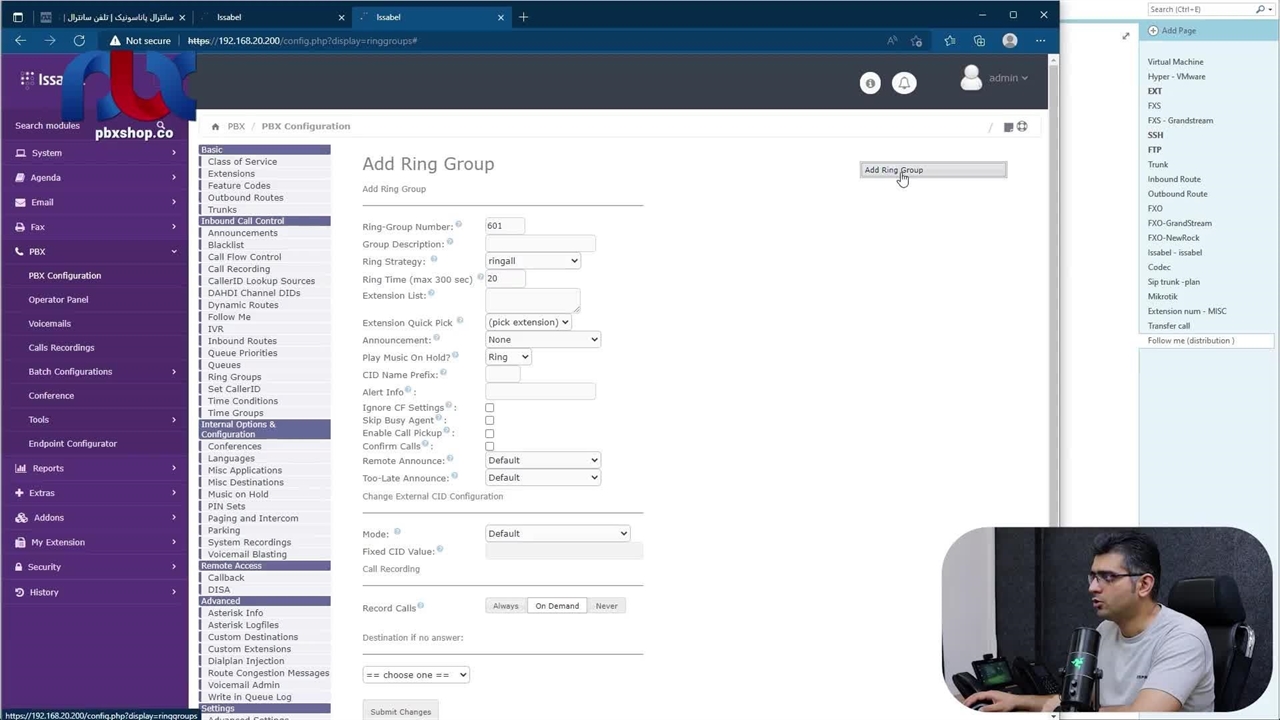Check the Skip Busy Agent box
Image resolution: width=1280 pixels, height=720 pixels.
pos(489,421)
